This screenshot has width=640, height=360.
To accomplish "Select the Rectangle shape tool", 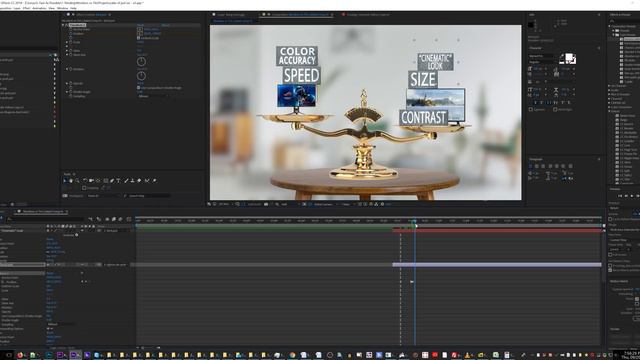I will coord(106,180).
